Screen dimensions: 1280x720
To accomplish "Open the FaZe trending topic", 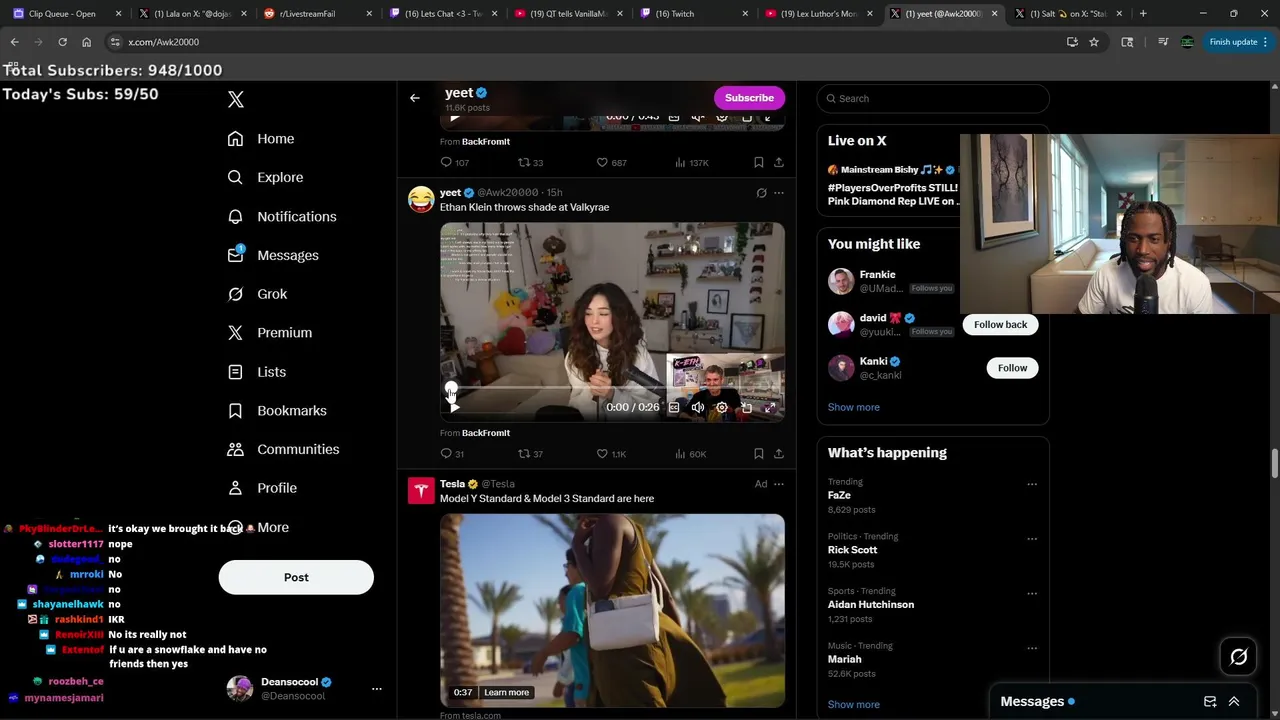I will (x=839, y=495).
